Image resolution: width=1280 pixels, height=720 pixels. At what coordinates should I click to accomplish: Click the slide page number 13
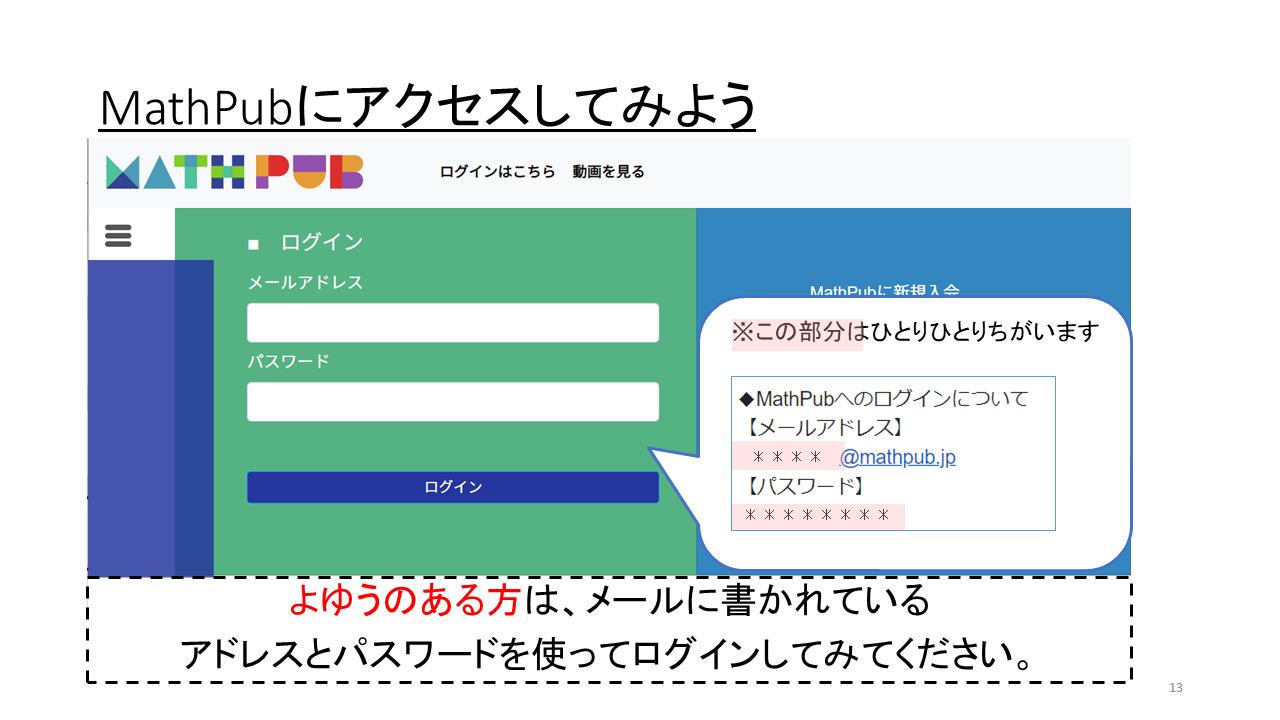1175,688
